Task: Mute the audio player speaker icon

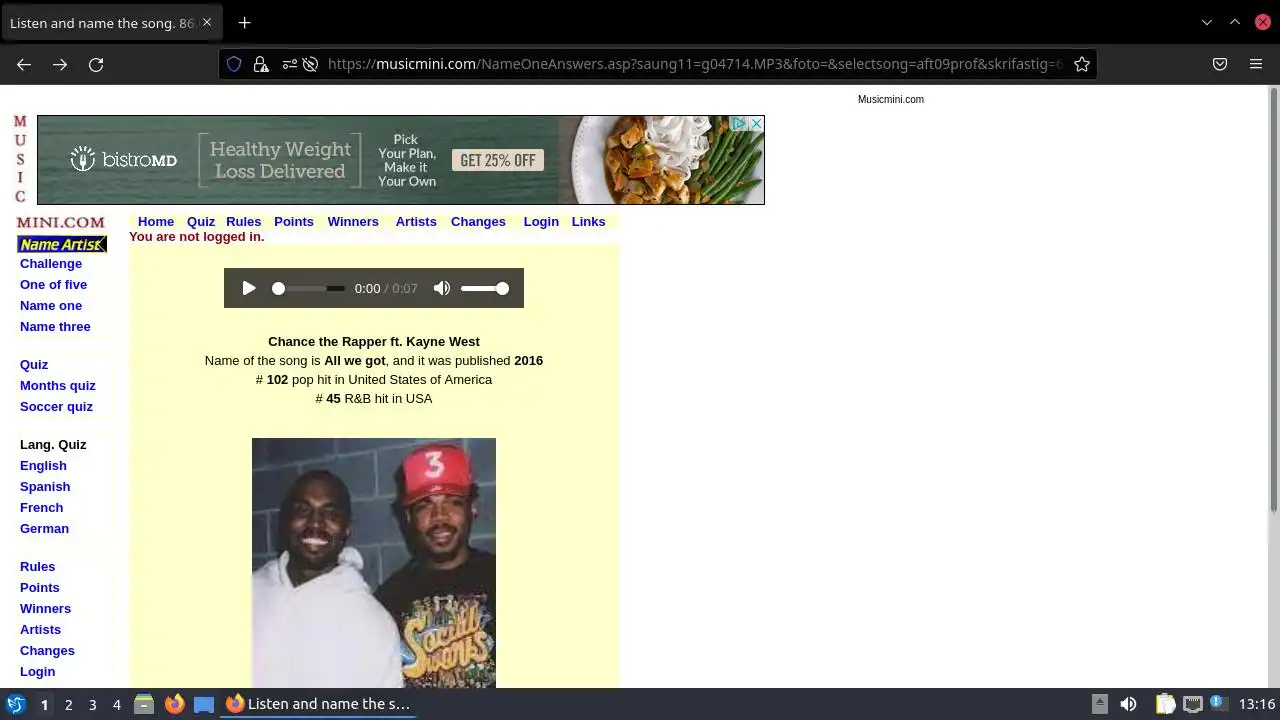Action: point(441,288)
